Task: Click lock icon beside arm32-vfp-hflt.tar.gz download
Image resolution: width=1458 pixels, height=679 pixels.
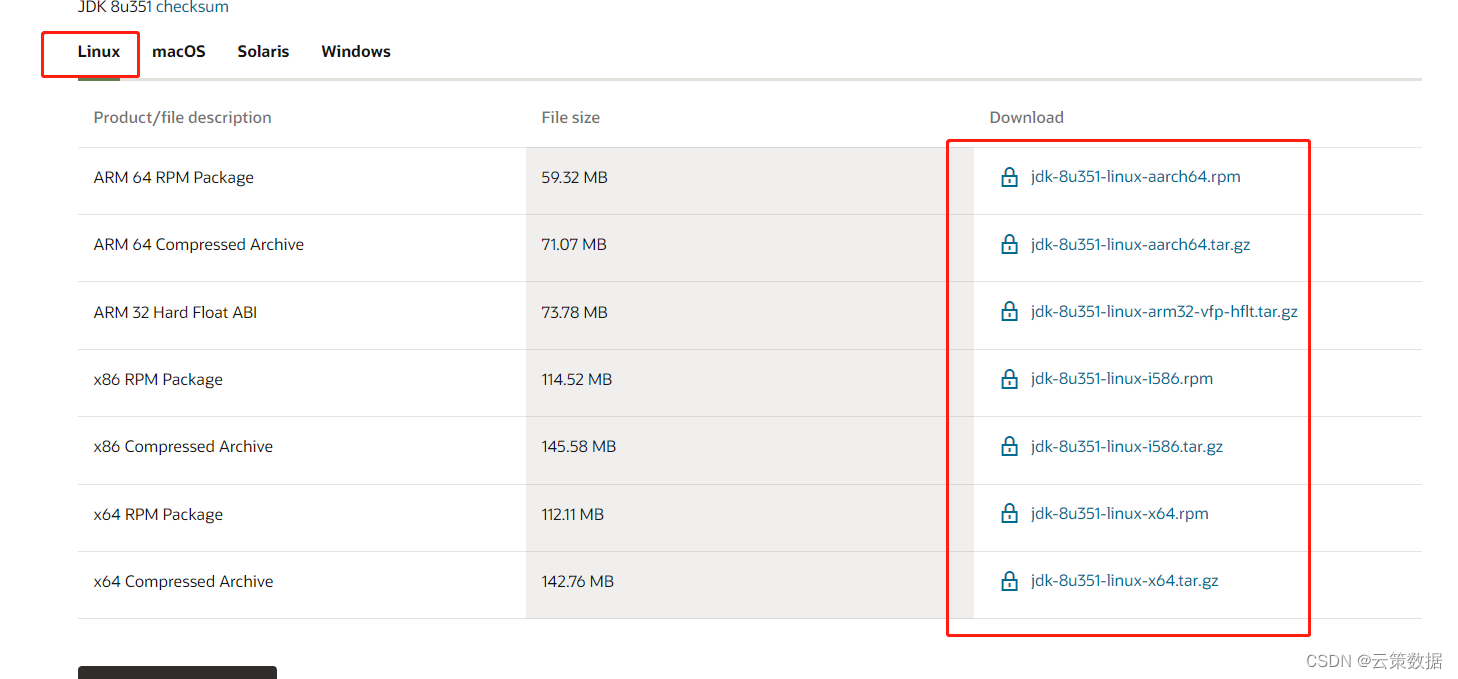Action: click(x=1010, y=312)
